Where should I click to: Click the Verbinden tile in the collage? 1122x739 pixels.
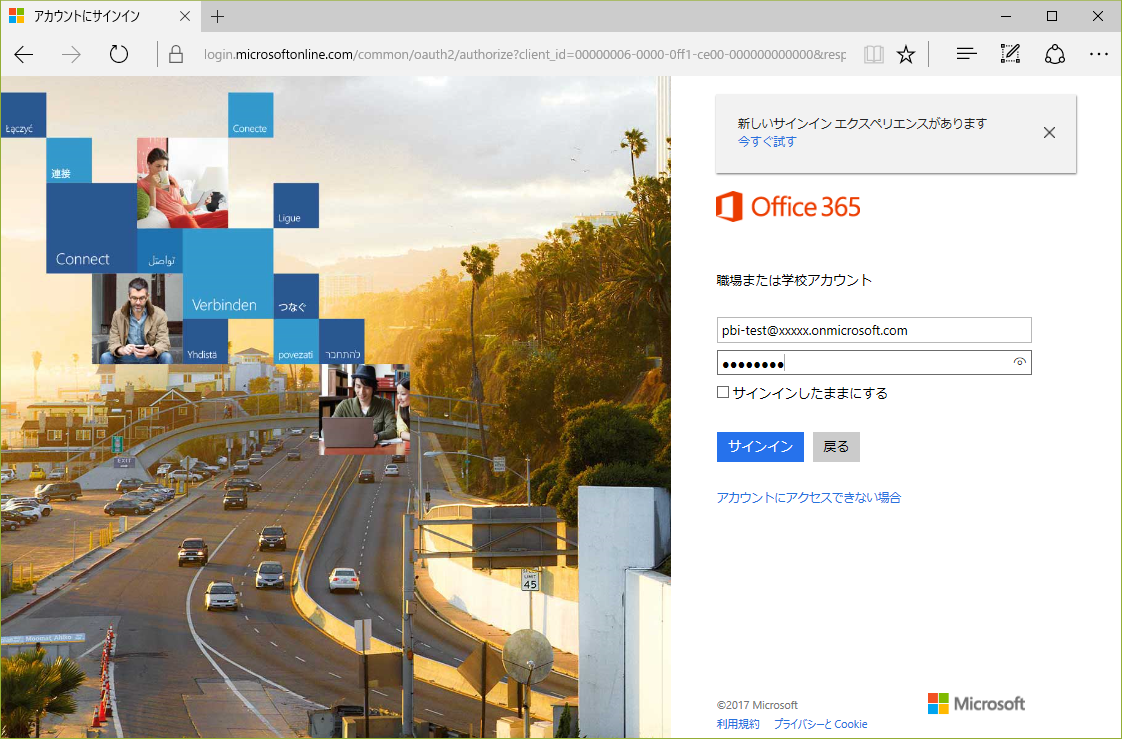click(228, 274)
